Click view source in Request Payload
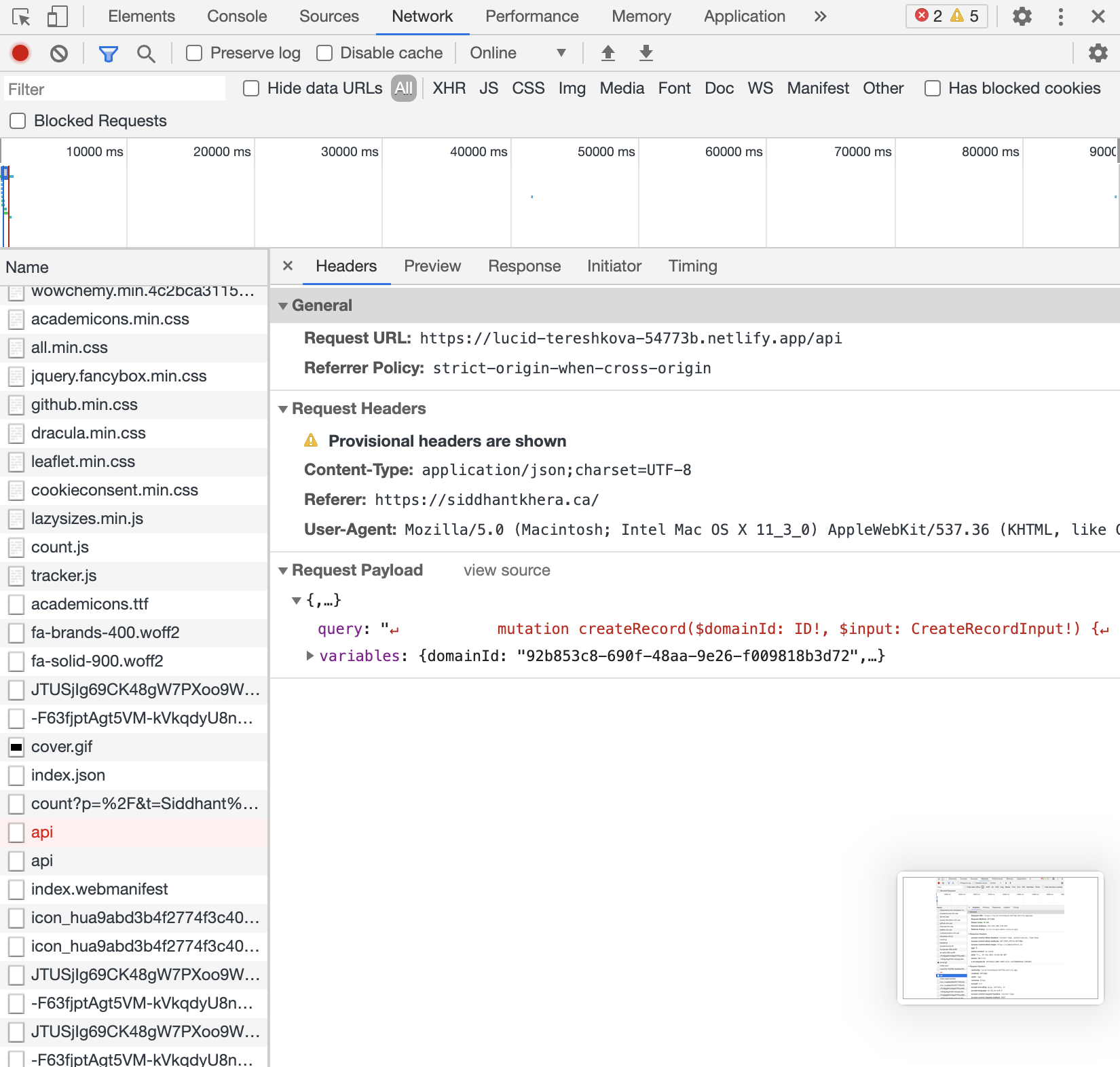Screen dimensions: 1120x1067 (x=506, y=570)
